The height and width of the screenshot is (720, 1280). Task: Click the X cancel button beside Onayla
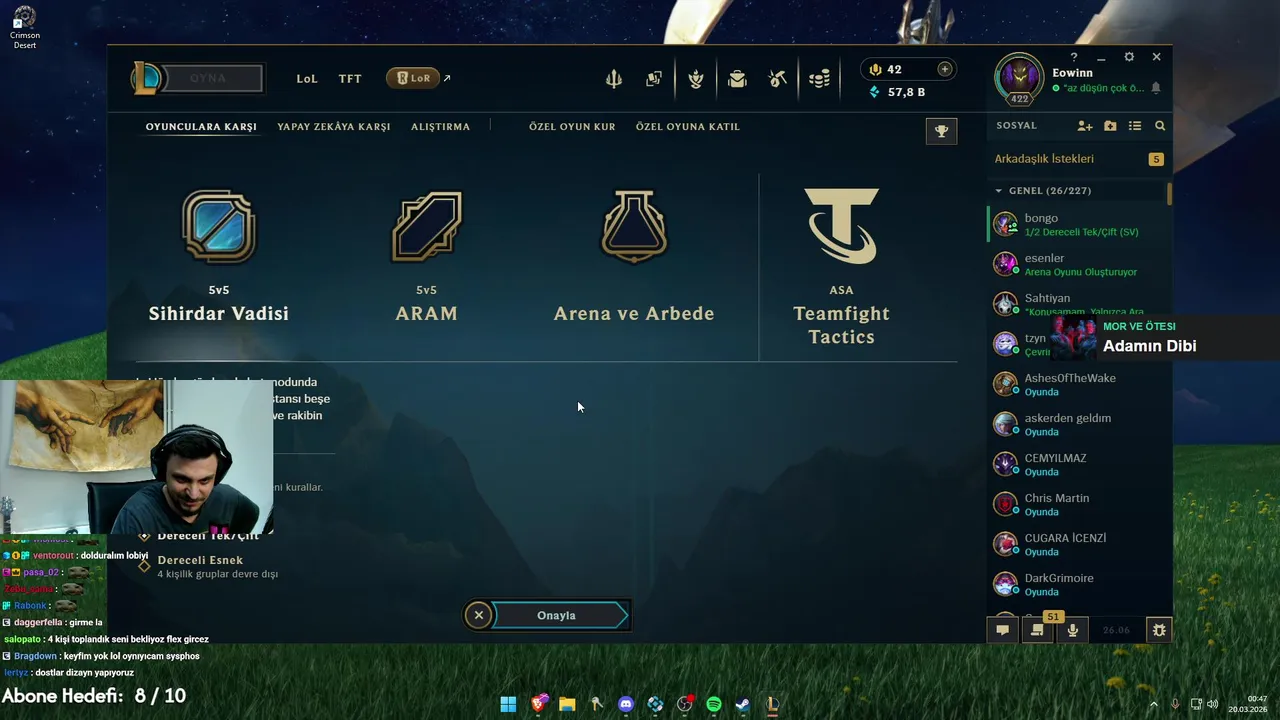pyautogui.click(x=479, y=615)
